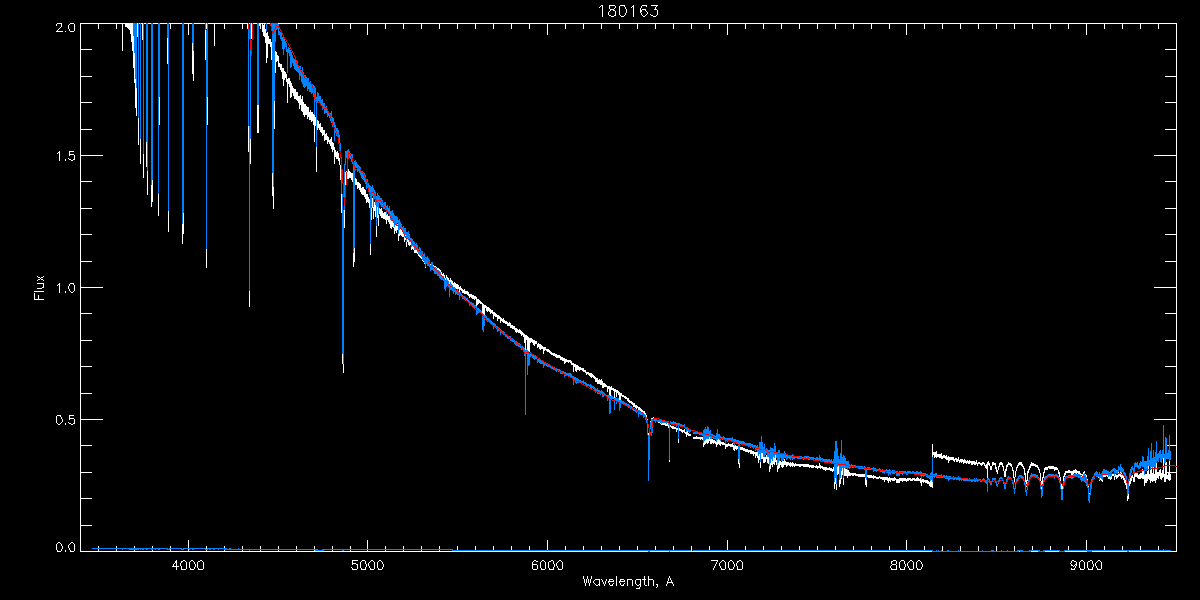Click the 2.0 flux tick label

click(x=65, y=28)
